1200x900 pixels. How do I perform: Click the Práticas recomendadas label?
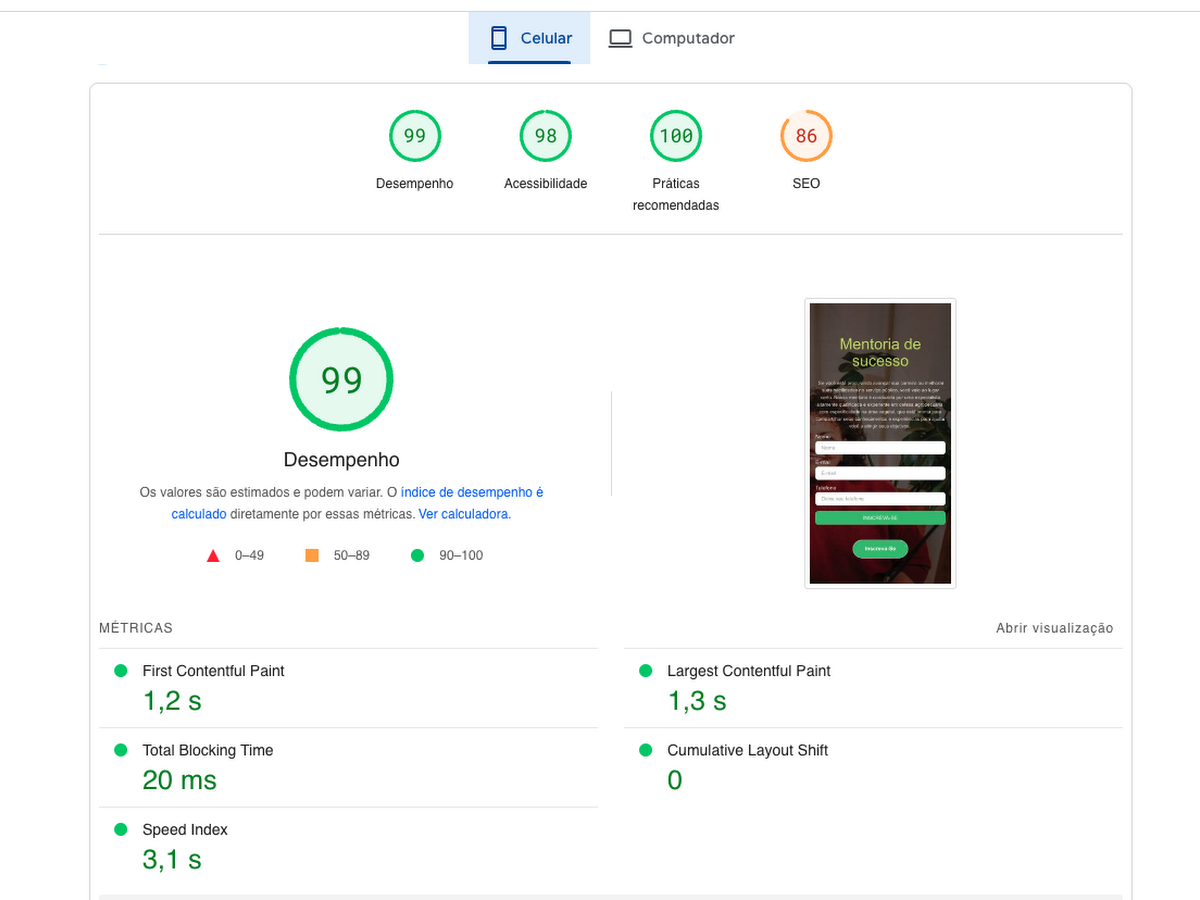coord(676,194)
